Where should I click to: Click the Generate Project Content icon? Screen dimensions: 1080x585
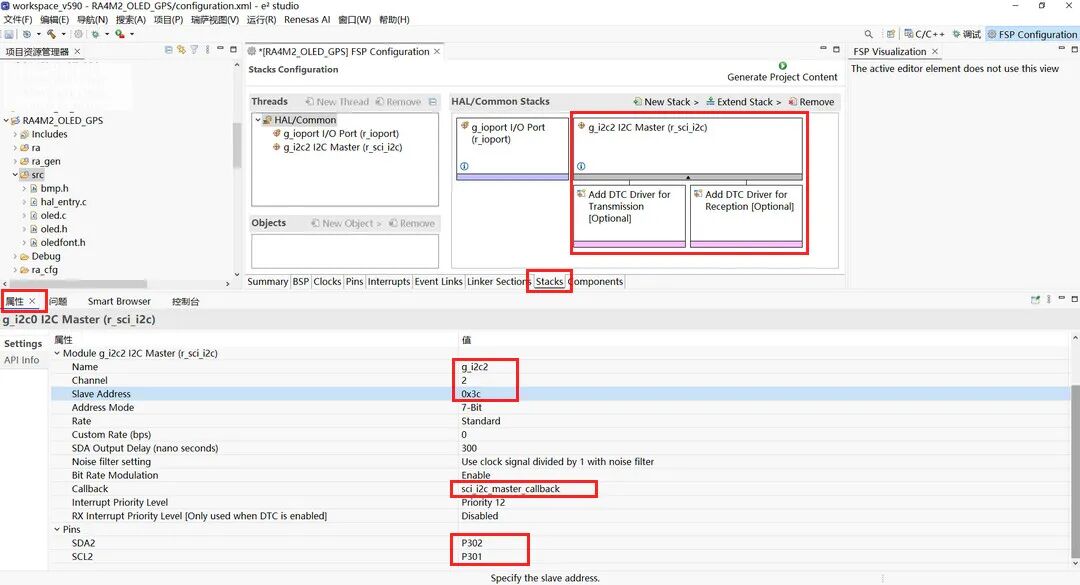point(782,65)
